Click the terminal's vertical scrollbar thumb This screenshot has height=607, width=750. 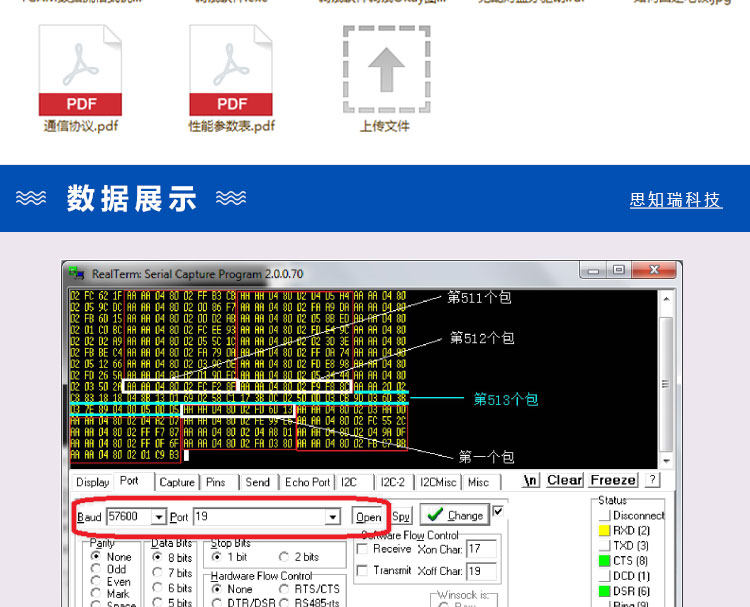coord(666,383)
